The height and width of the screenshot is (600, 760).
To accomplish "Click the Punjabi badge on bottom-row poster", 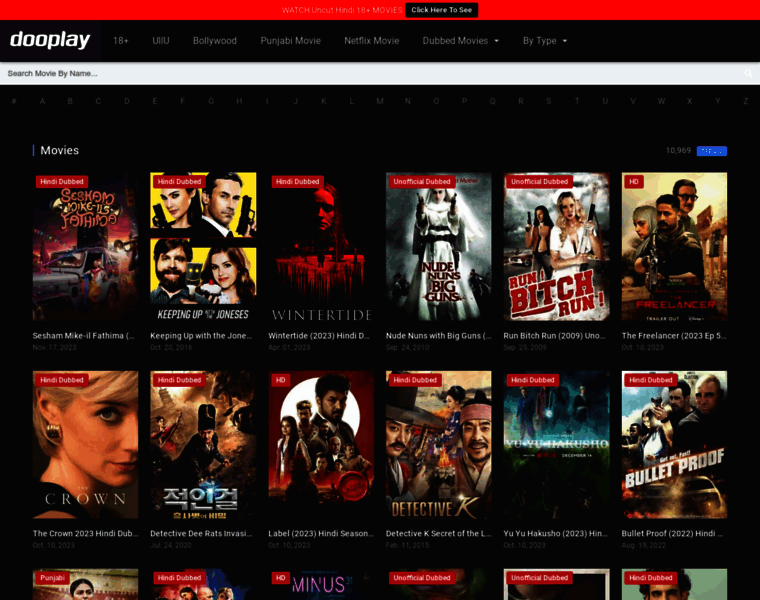I will click(52, 578).
